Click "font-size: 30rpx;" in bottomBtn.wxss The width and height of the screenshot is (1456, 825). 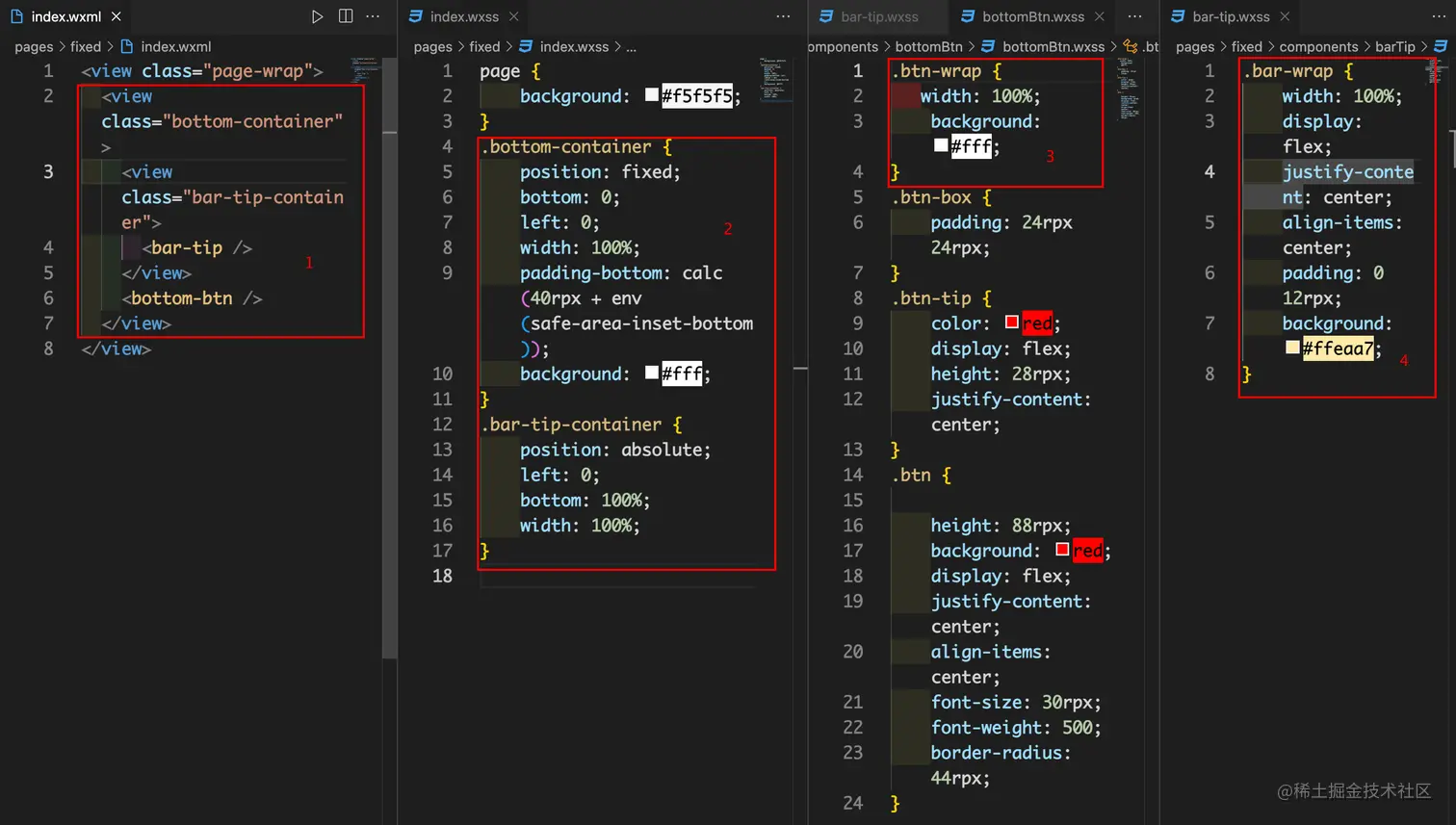(x=1016, y=703)
